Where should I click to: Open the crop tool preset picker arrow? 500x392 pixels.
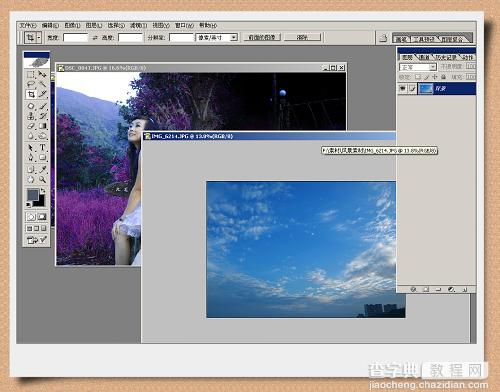[x=39, y=38]
